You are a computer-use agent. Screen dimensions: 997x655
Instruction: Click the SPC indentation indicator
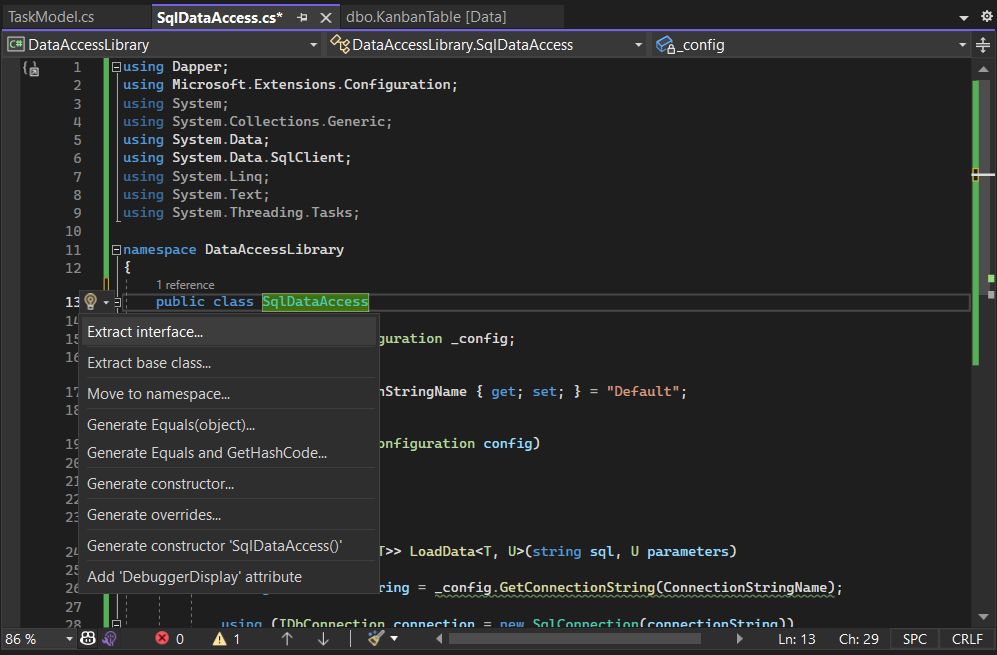click(x=914, y=639)
